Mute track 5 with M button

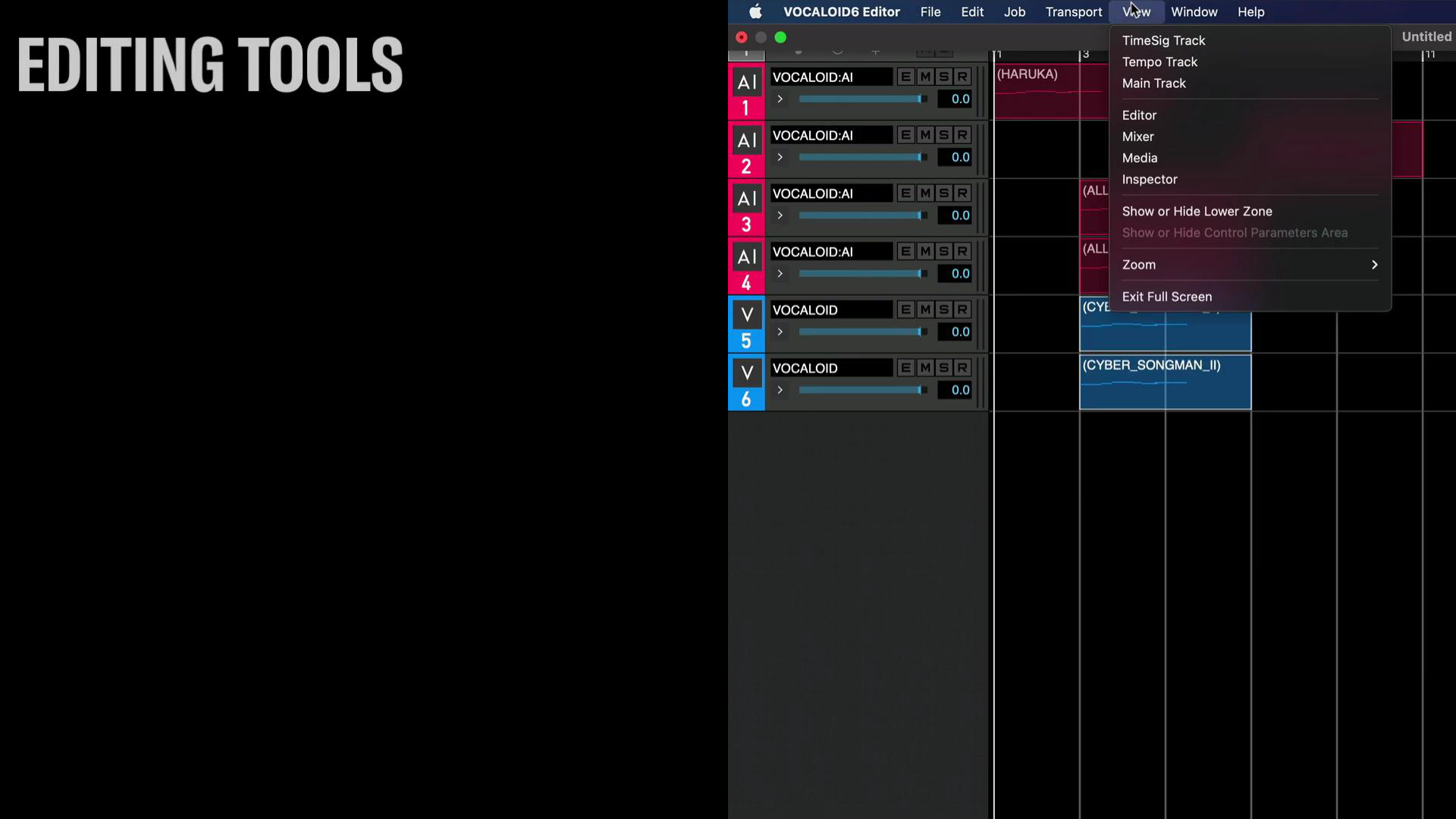tap(925, 309)
